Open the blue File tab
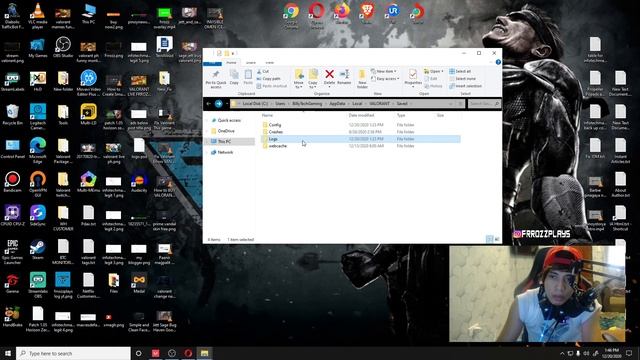The width and height of the screenshot is (640, 360). (x=212, y=63)
